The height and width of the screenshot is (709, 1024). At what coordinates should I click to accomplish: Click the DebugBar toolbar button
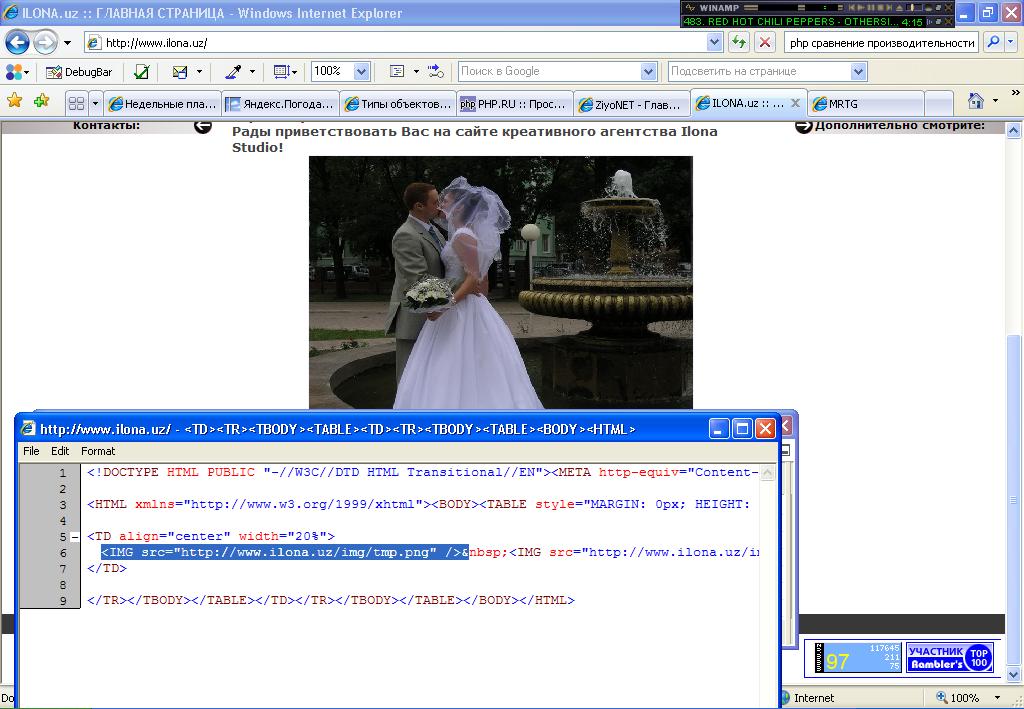79,72
